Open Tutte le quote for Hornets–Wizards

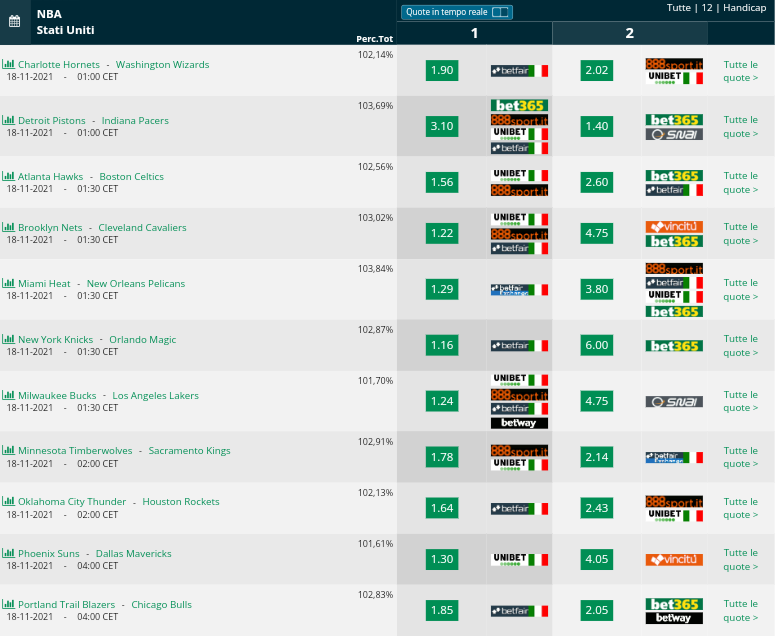pyautogui.click(x=740, y=71)
